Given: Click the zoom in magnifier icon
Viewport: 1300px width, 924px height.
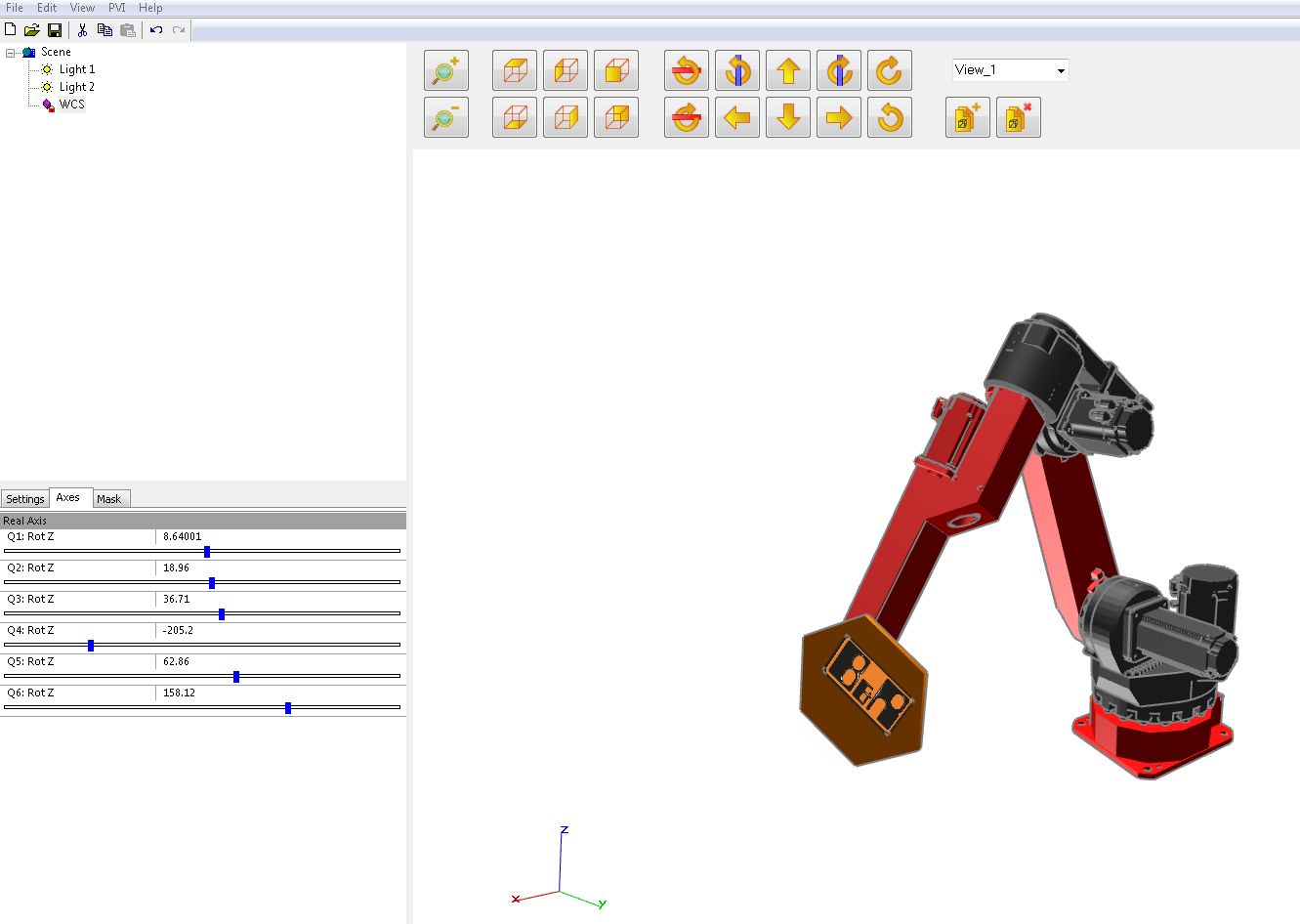Looking at the screenshot, I should (446, 71).
